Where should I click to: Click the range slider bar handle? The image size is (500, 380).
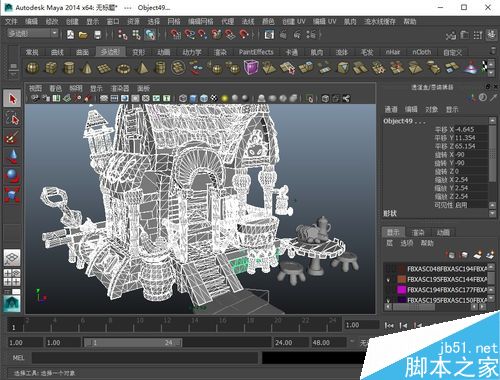[133, 342]
